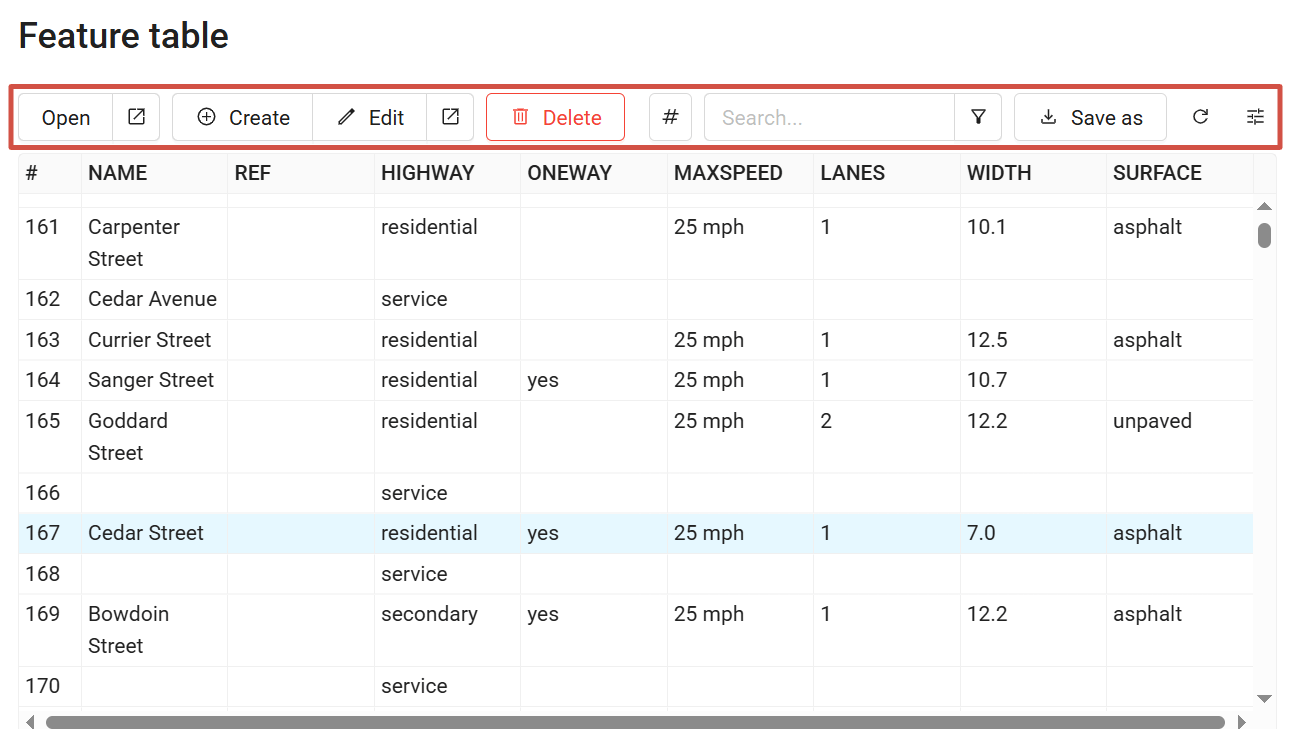Click inside the Search field
The width and height of the screenshot is (1292, 729).
(830, 117)
